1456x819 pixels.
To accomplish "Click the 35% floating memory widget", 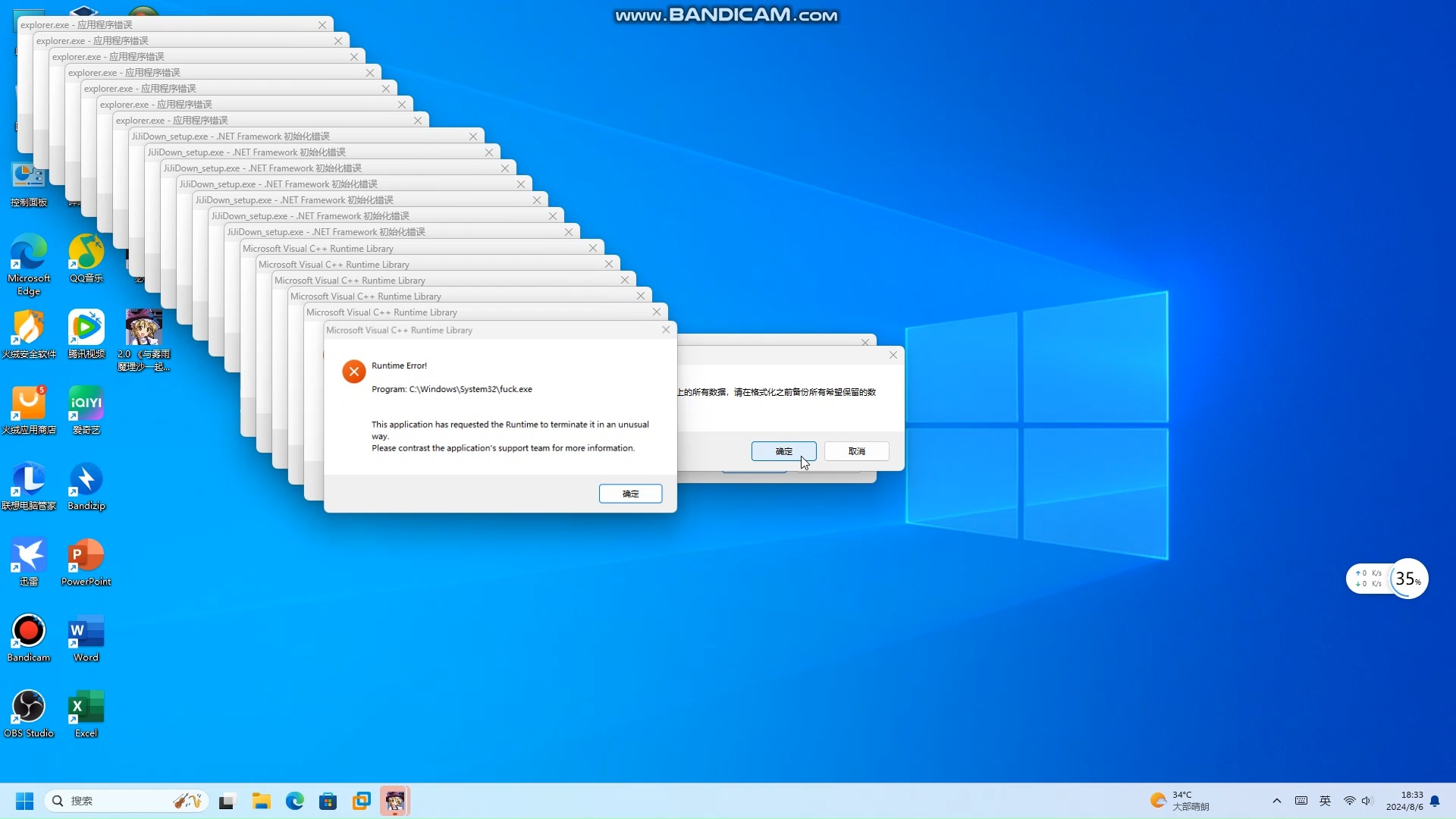I will pos(1408,579).
